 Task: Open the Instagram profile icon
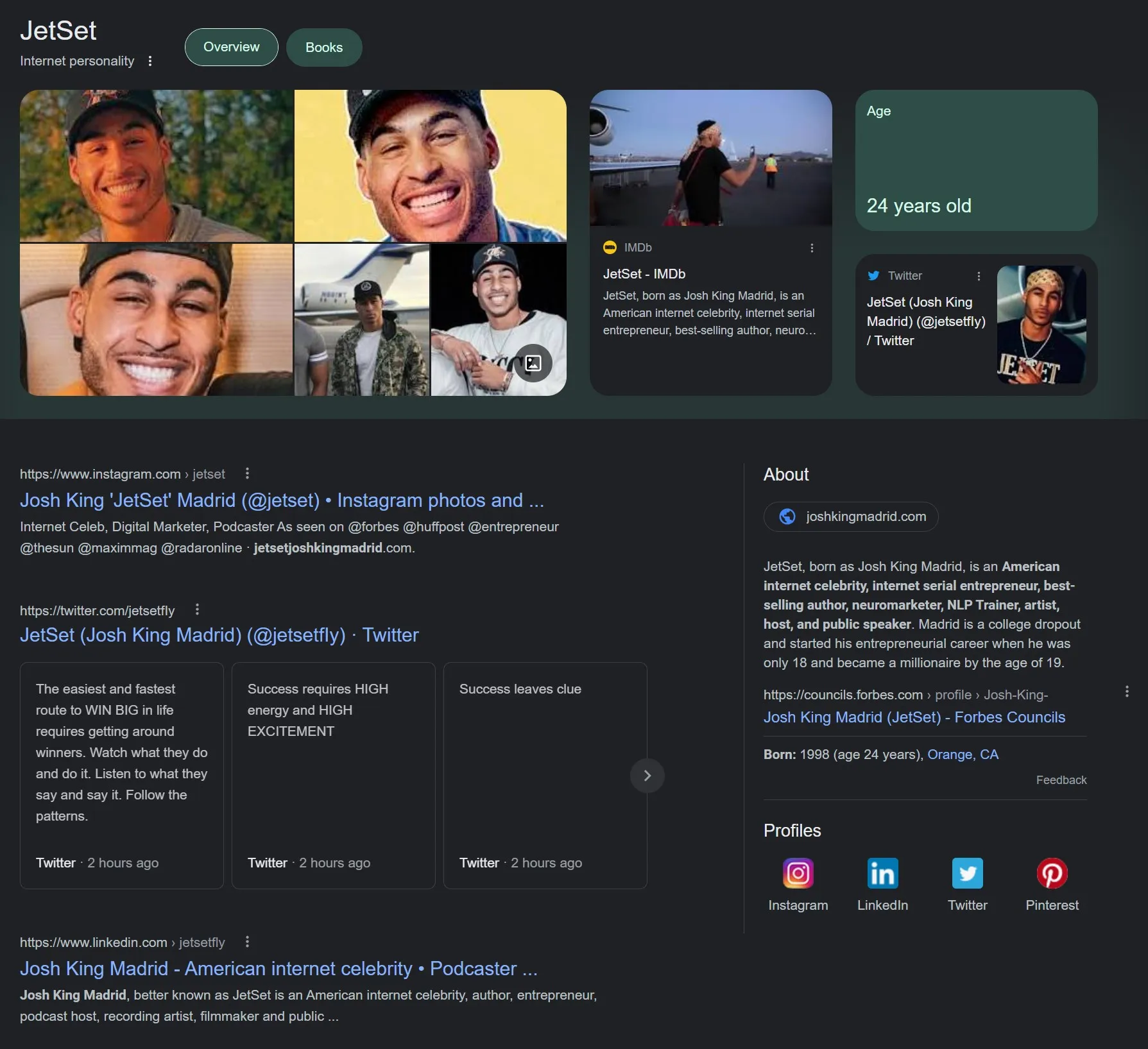[798, 873]
